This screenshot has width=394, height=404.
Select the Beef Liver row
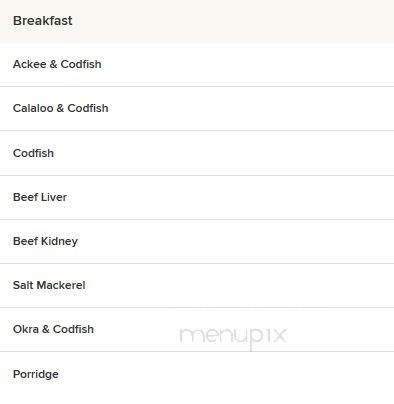click(x=197, y=197)
